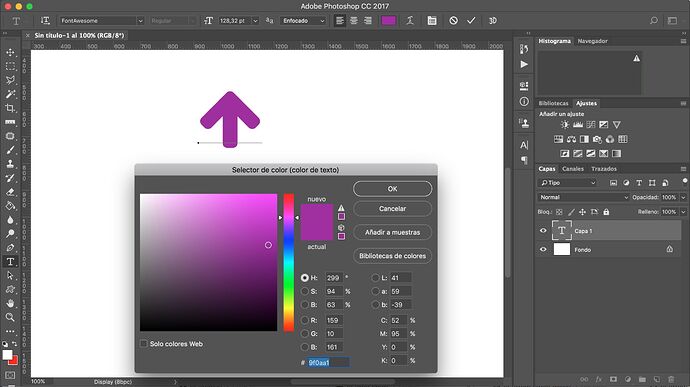Confirm color with OK button
The image size is (690, 387).
click(393, 189)
